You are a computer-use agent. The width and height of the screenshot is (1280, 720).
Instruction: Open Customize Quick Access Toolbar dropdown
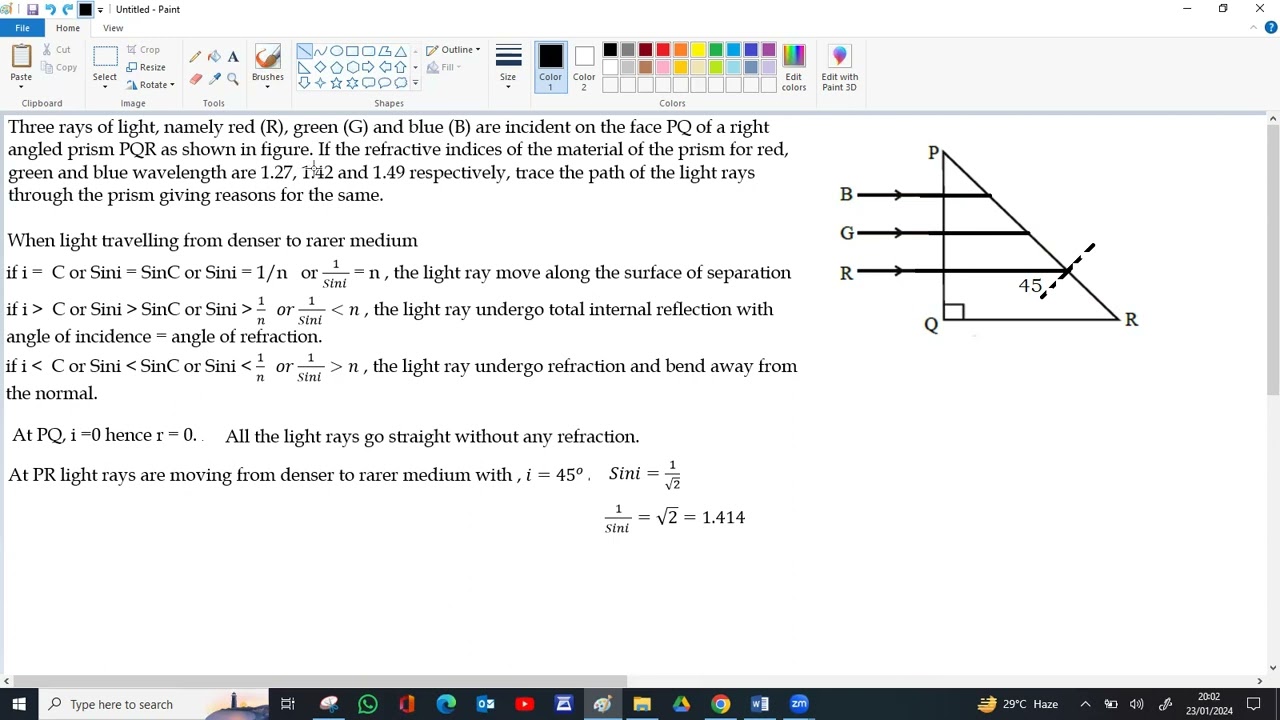point(100,10)
